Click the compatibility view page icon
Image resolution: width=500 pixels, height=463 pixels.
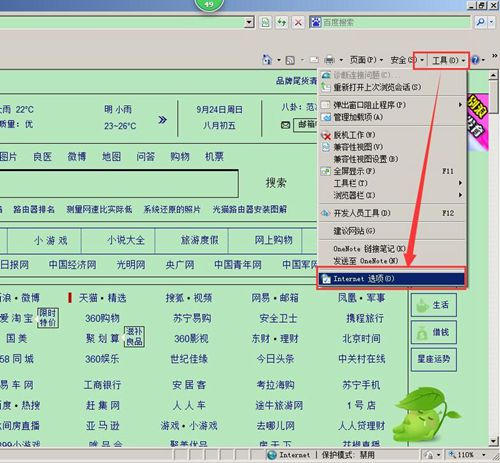point(265,23)
